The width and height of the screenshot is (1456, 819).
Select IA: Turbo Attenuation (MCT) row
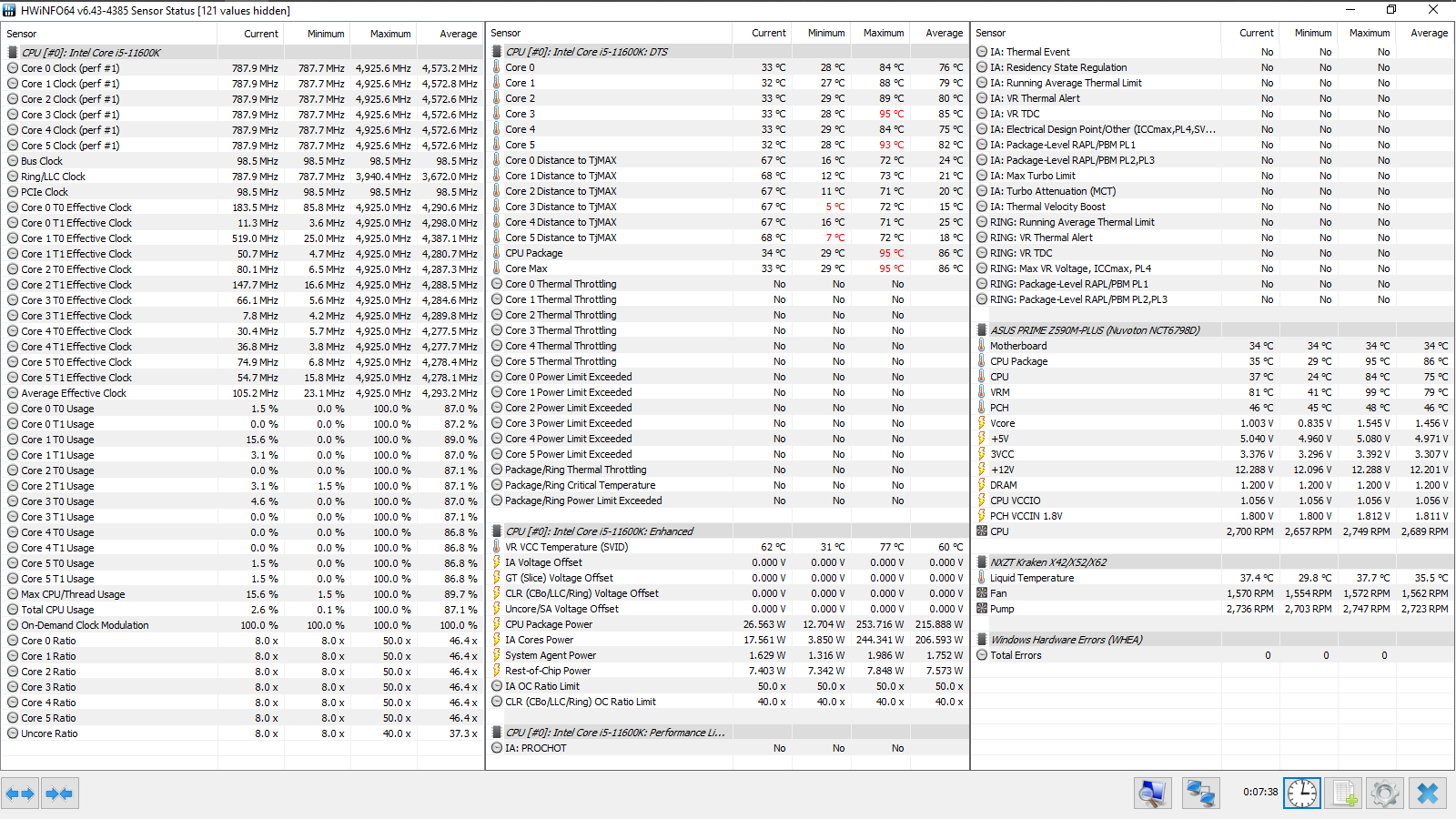coord(1212,191)
